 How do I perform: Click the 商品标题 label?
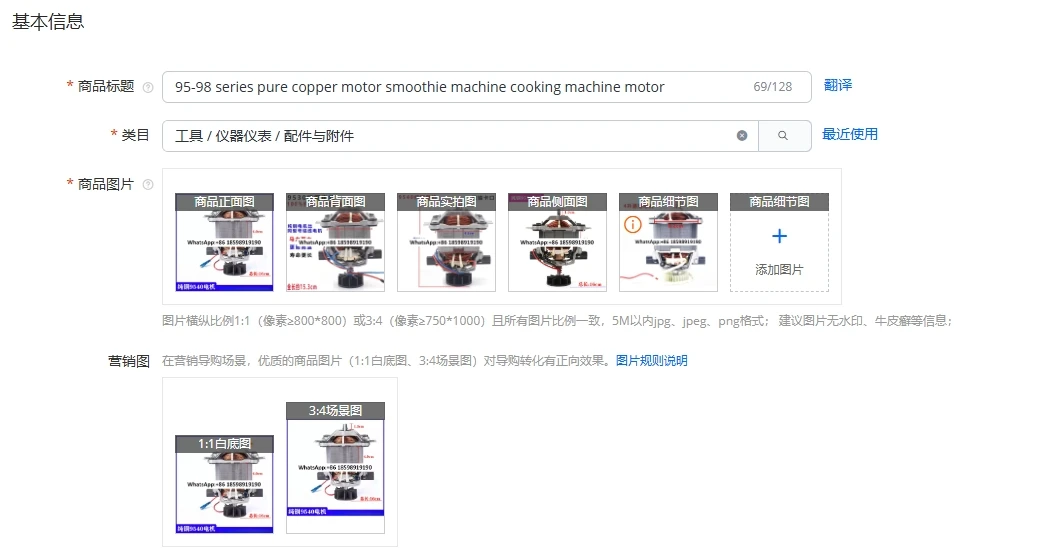coord(106,87)
